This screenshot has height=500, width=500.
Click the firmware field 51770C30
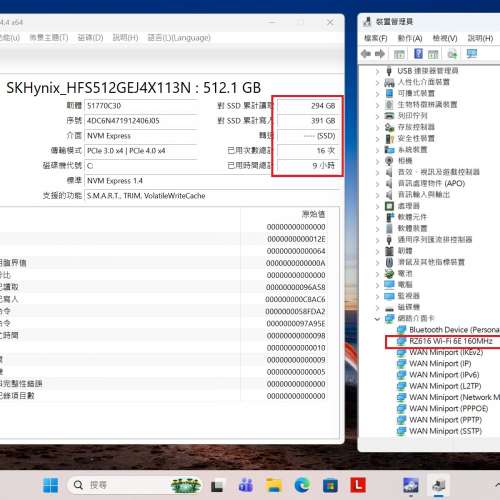click(141, 106)
